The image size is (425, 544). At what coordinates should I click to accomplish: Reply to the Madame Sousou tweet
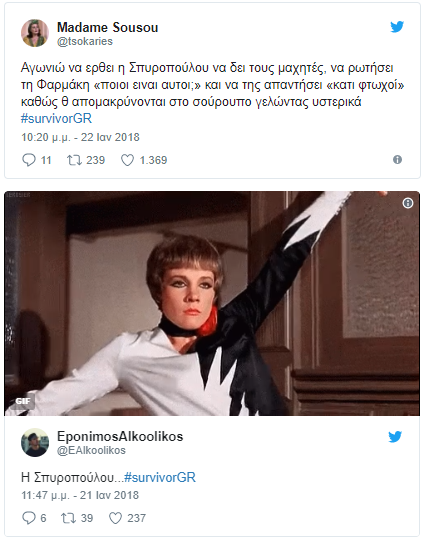coord(29,160)
